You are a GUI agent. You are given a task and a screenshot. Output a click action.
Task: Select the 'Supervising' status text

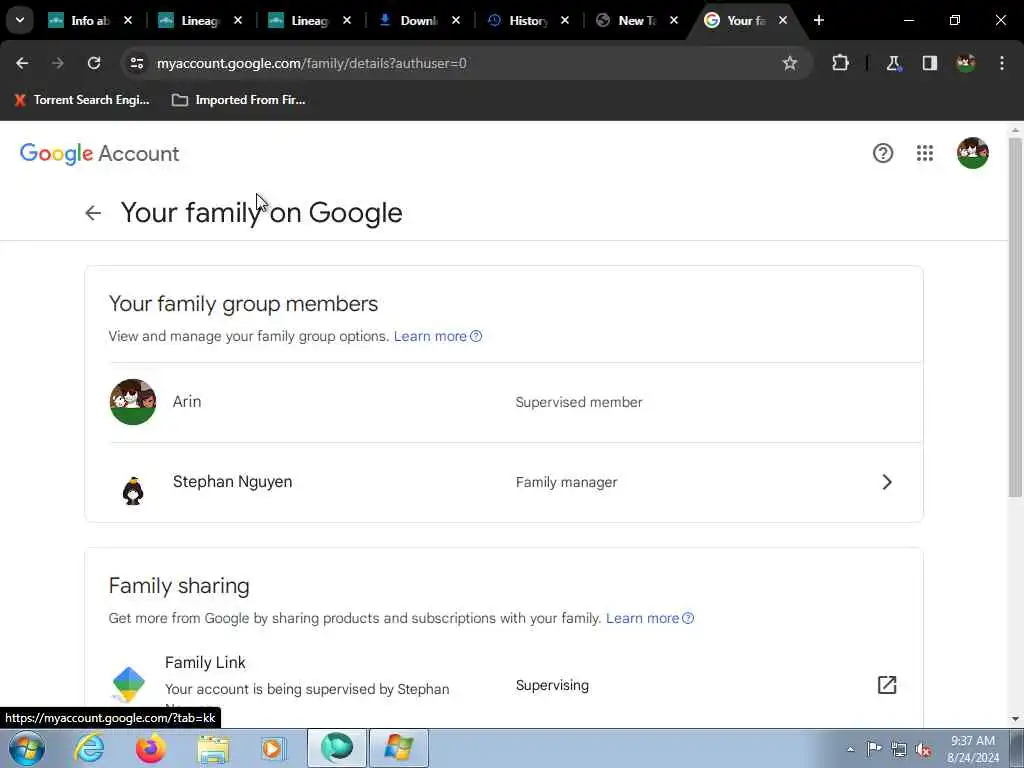(x=552, y=686)
